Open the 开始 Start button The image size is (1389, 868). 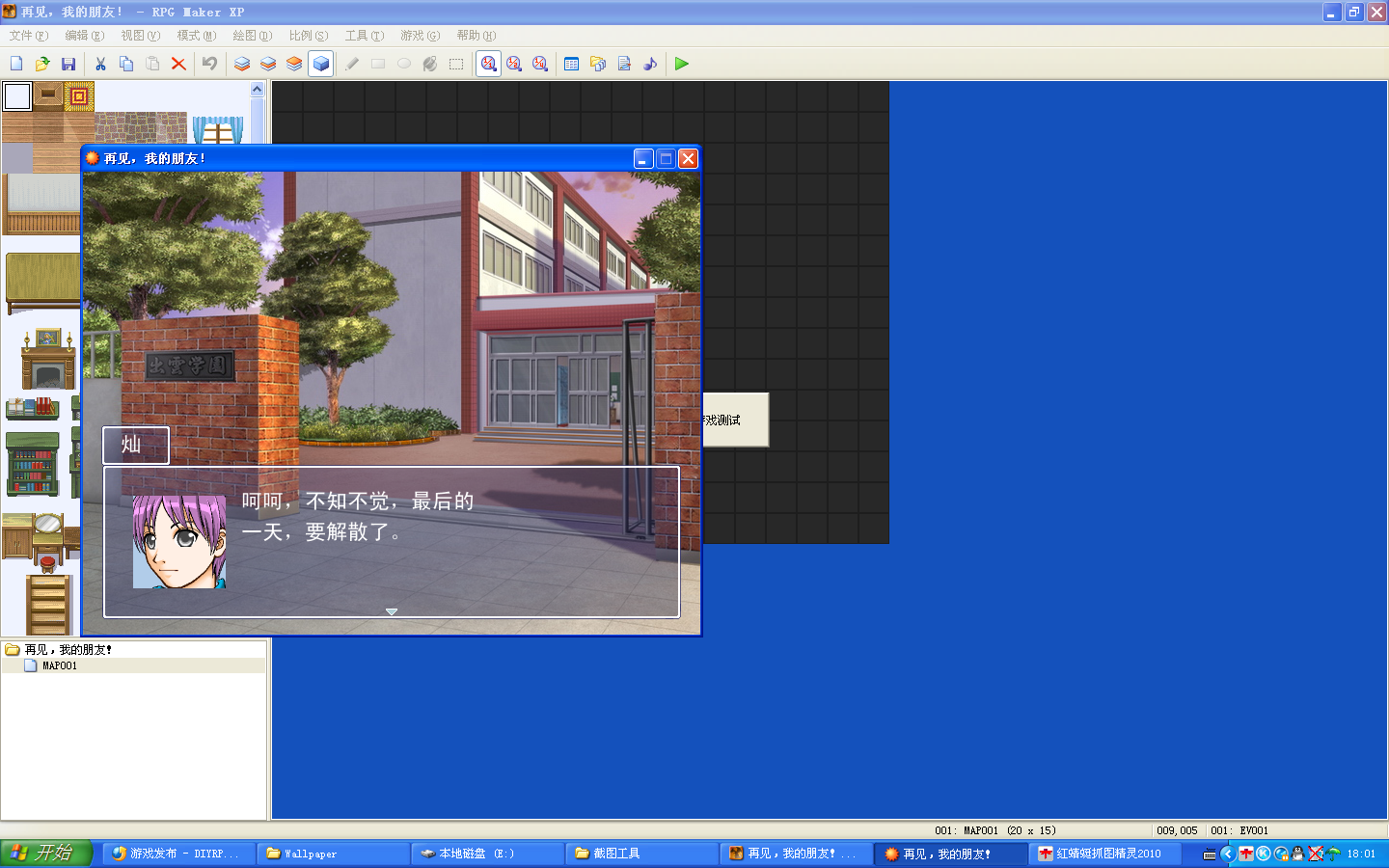[46, 853]
